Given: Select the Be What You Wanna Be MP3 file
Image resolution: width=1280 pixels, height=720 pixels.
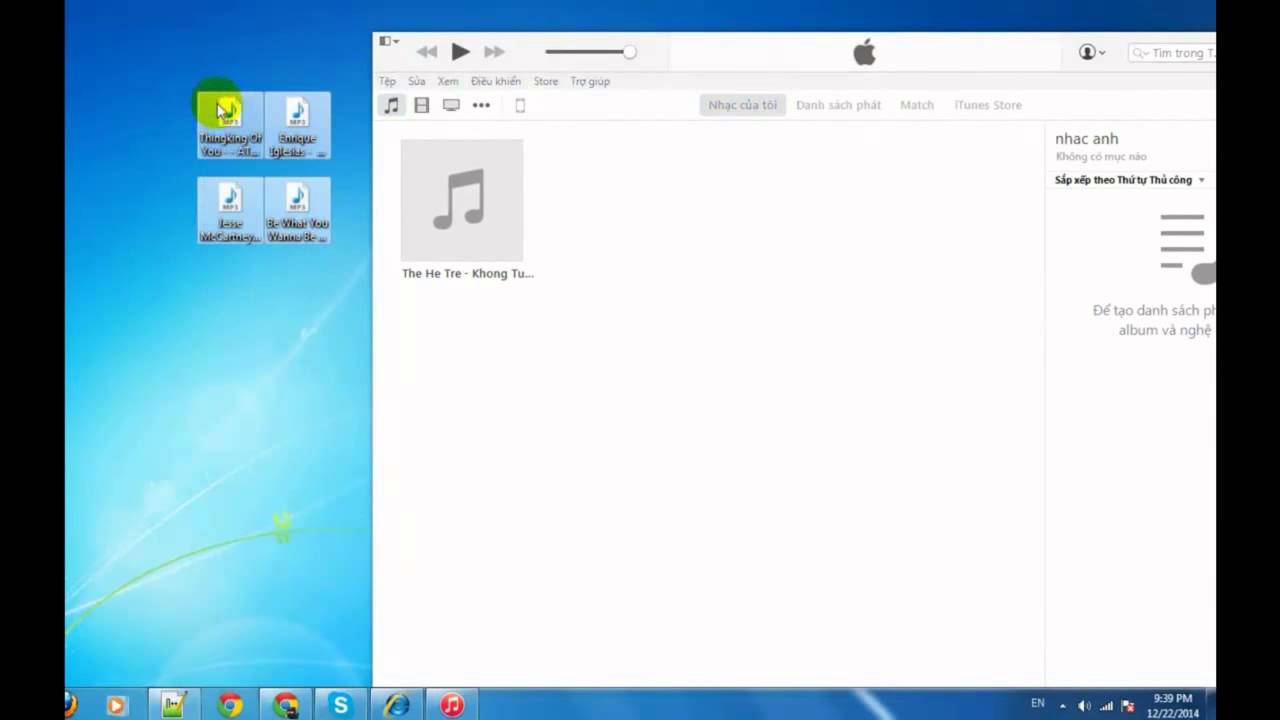Looking at the screenshot, I should (297, 211).
